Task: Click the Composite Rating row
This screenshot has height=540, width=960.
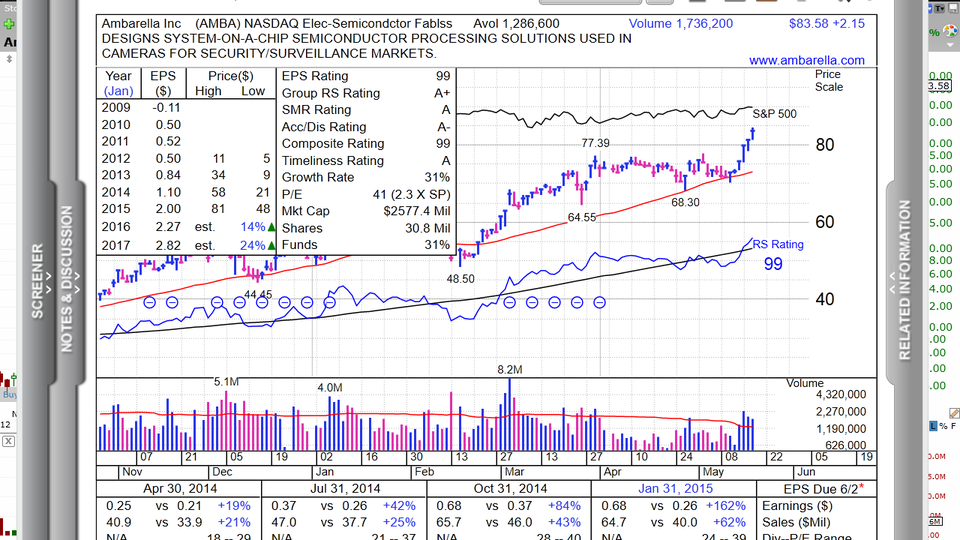Action: (x=366, y=143)
